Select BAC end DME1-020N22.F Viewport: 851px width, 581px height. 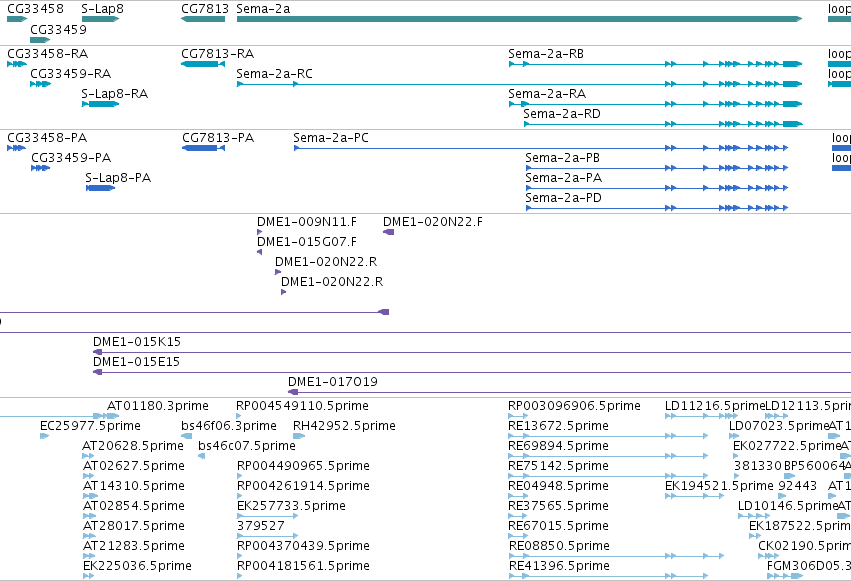point(389,232)
